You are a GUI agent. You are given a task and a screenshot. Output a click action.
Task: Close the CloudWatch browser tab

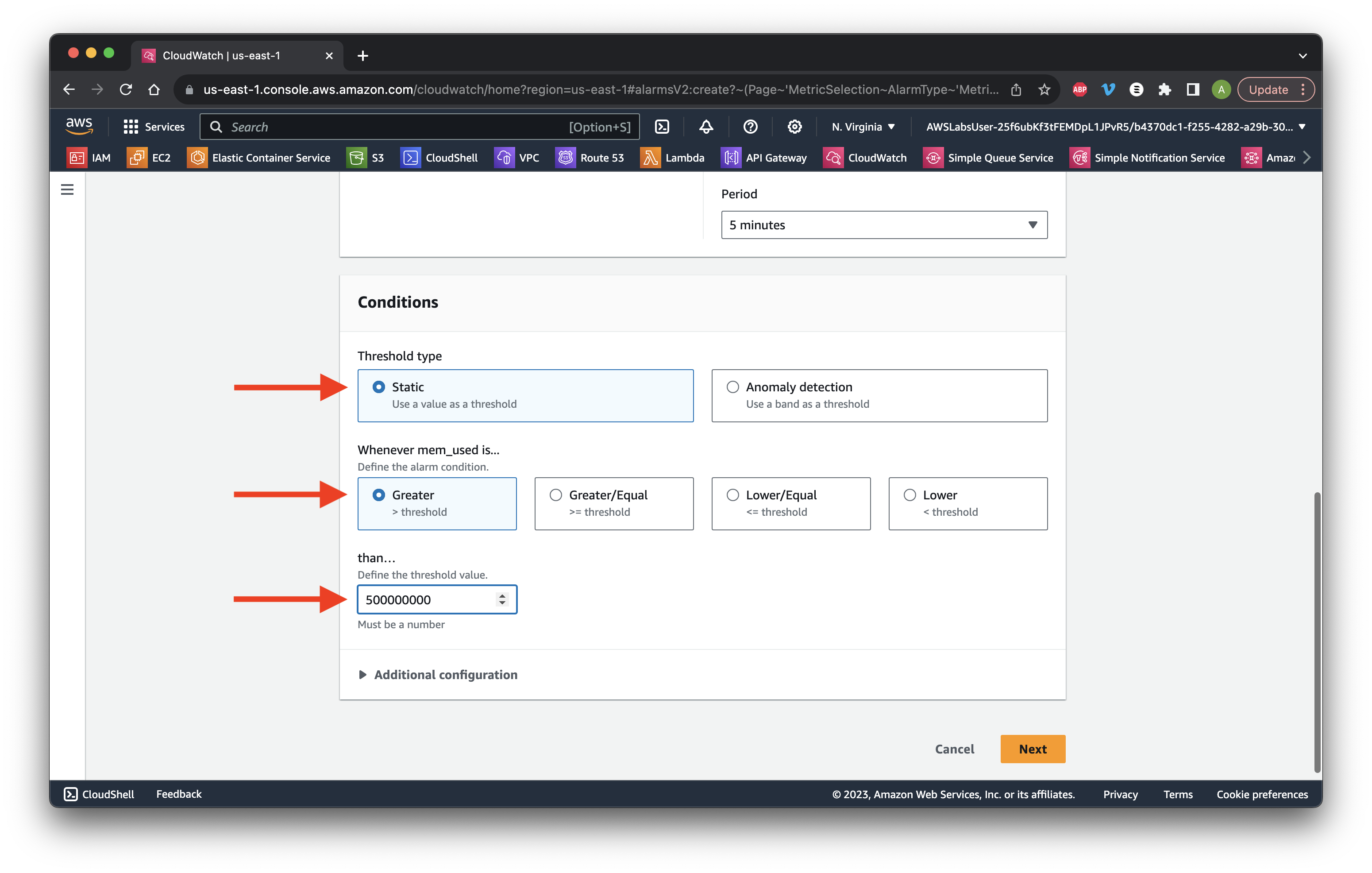click(329, 55)
